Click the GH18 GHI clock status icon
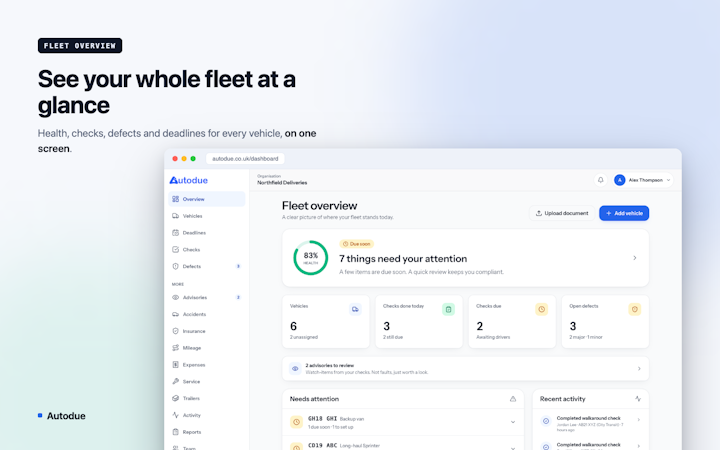 tap(297, 422)
